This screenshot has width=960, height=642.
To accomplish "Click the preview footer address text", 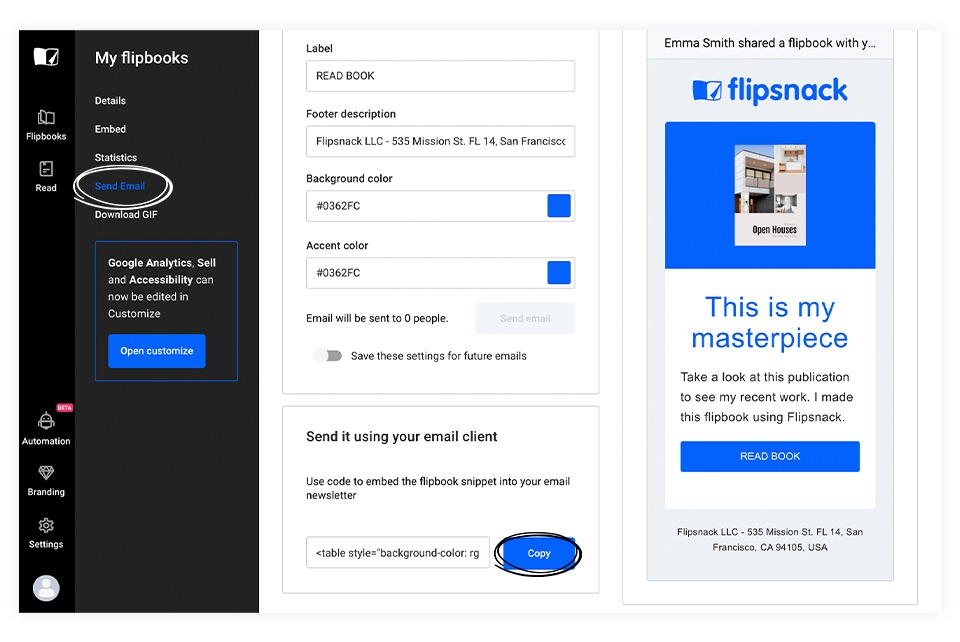I will pos(770,540).
